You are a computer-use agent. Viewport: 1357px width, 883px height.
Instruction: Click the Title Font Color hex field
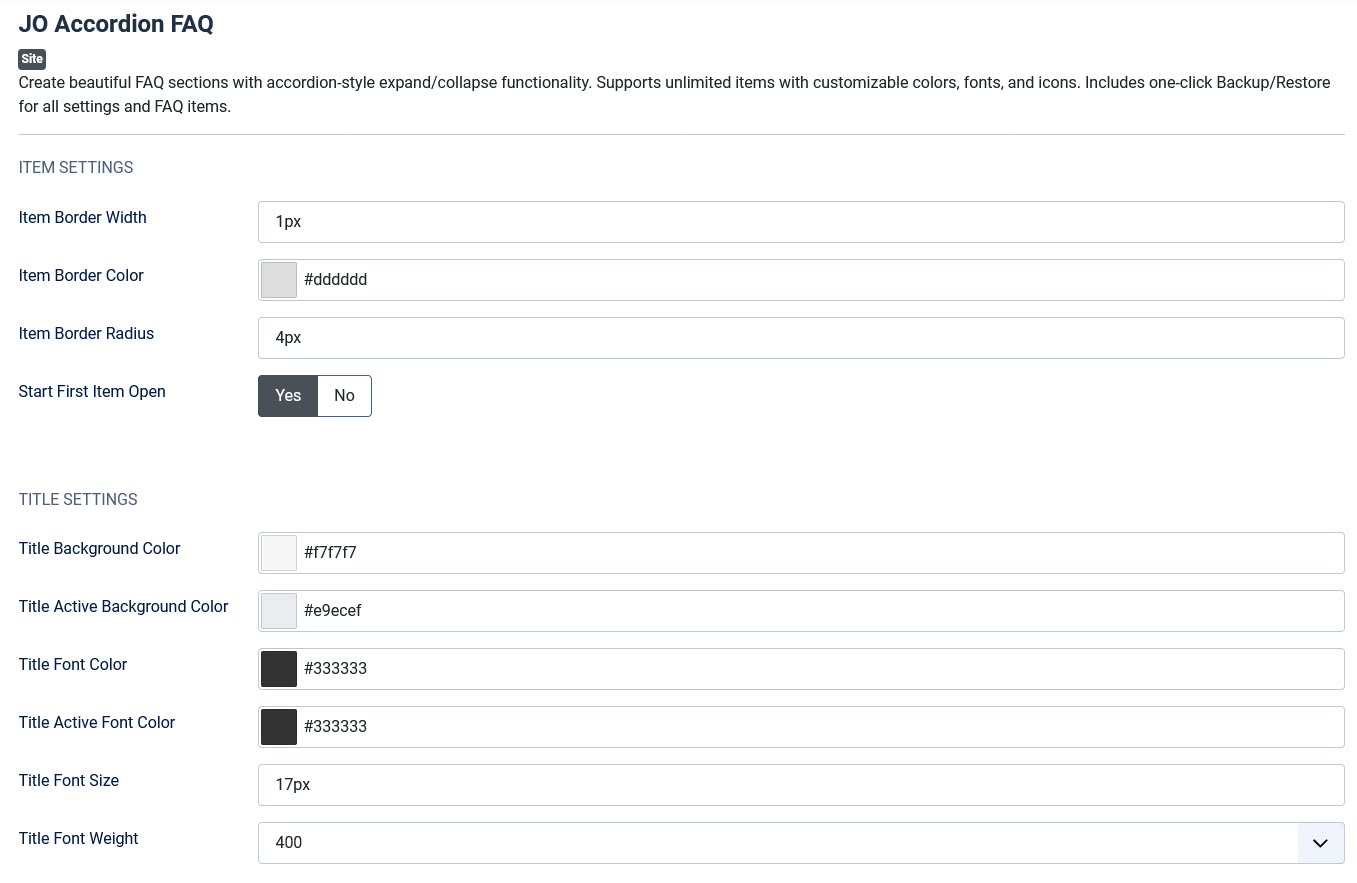[821, 669]
